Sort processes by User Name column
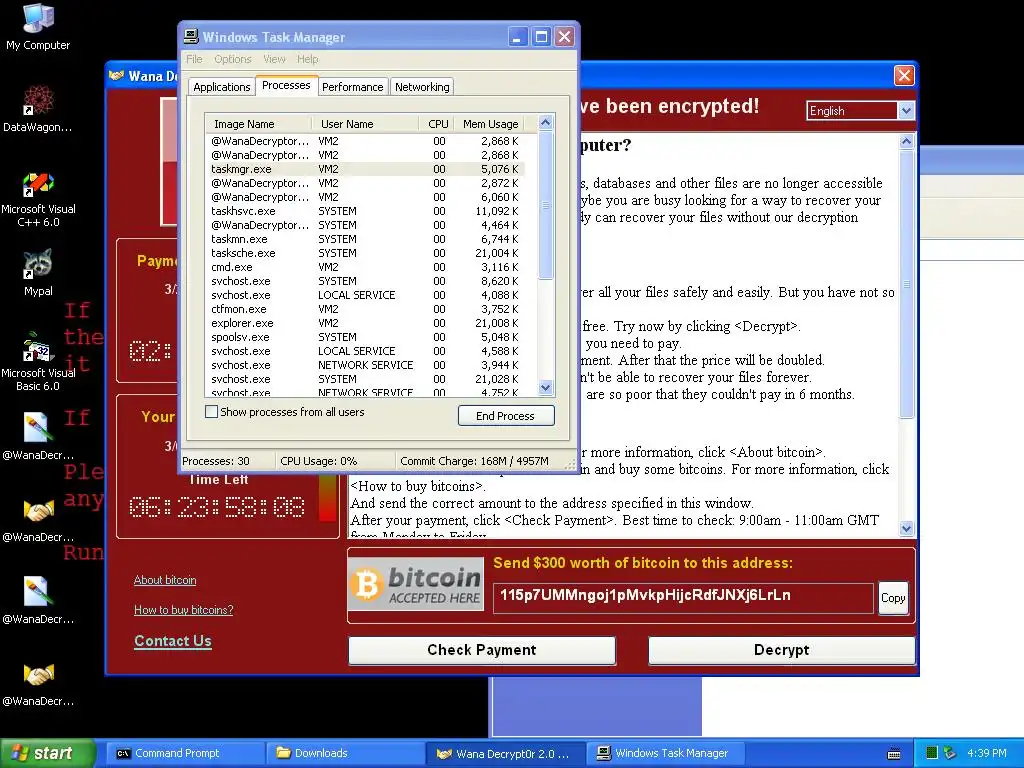 pos(365,124)
